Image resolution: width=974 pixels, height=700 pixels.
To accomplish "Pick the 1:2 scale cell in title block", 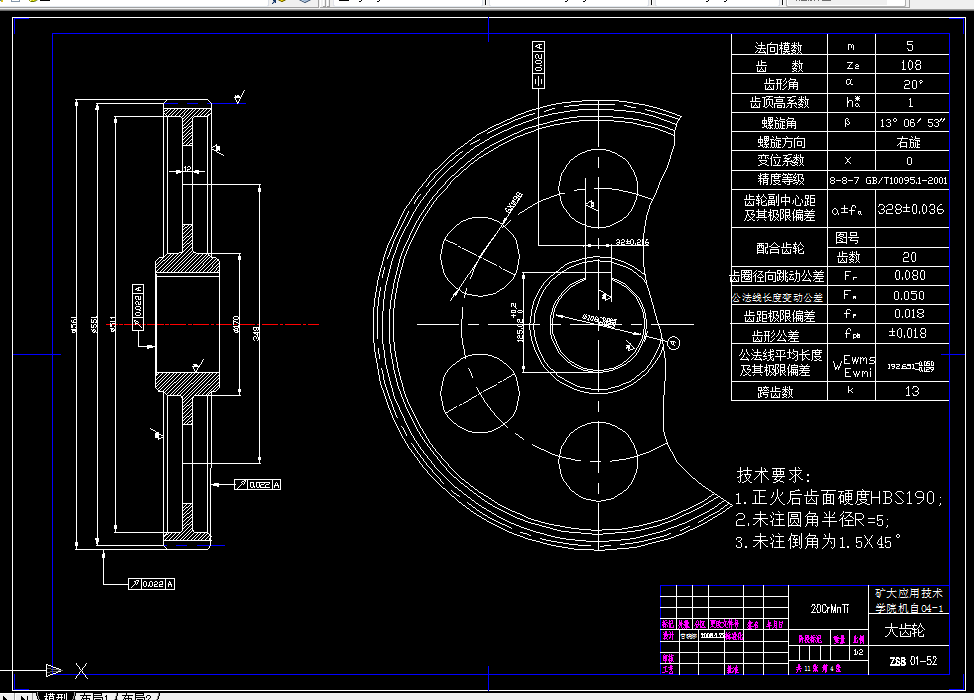I will (858, 652).
